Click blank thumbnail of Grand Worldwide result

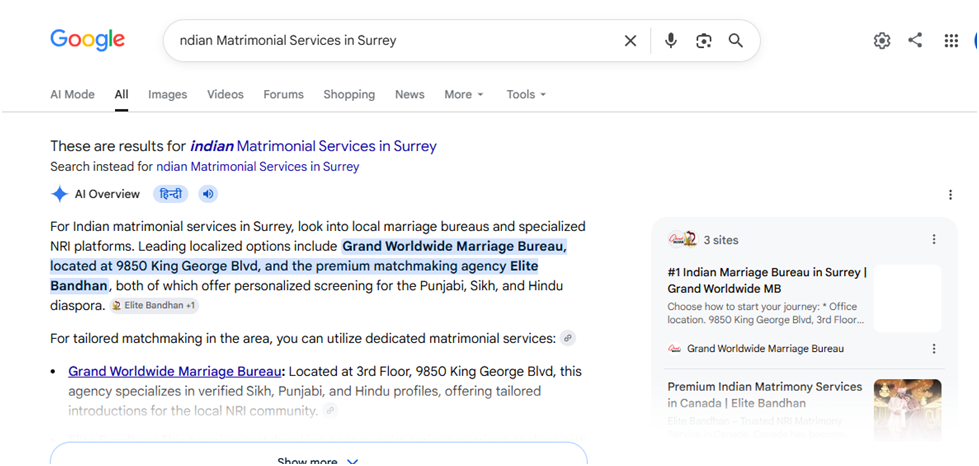coord(907,299)
